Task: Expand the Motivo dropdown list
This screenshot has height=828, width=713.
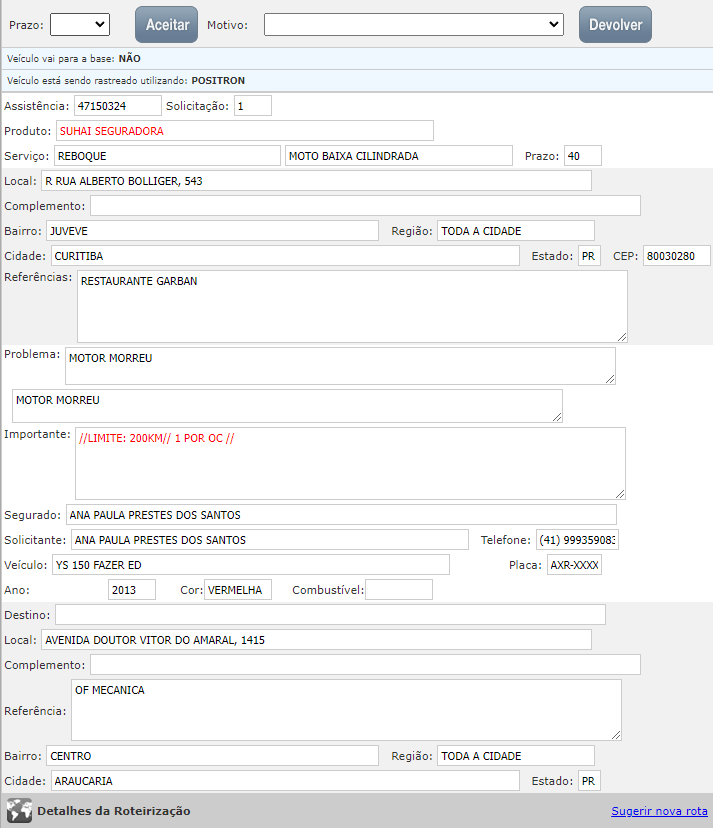Action: click(414, 24)
